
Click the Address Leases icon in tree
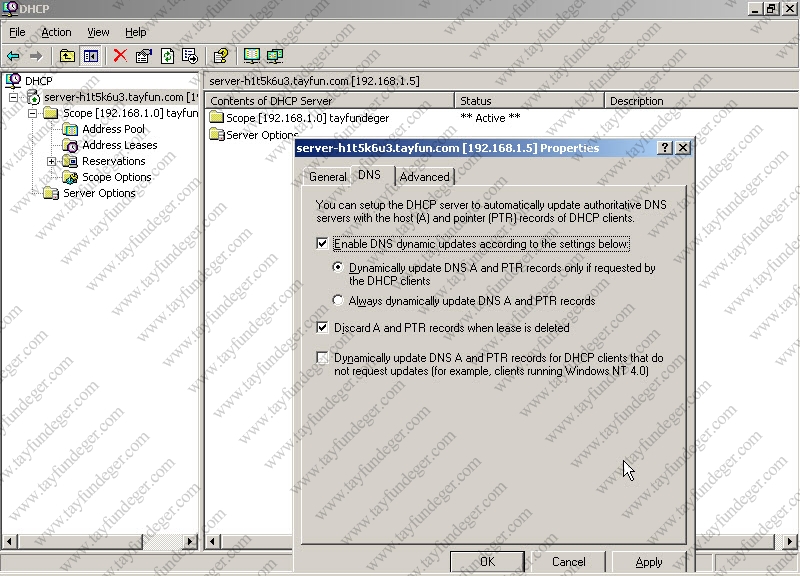[70, 145]
